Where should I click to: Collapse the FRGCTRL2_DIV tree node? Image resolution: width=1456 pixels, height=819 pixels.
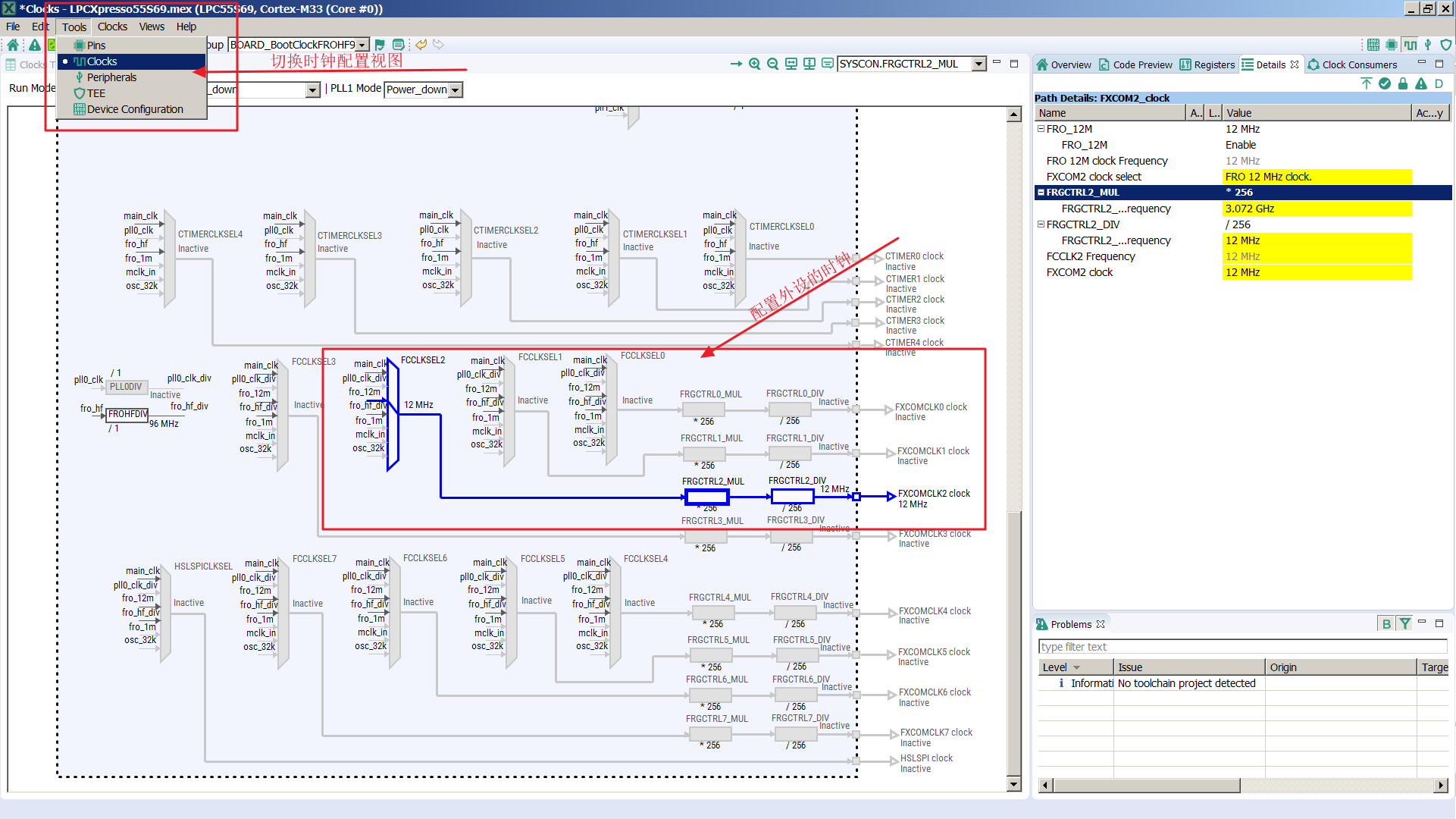tap(1041, 224)
